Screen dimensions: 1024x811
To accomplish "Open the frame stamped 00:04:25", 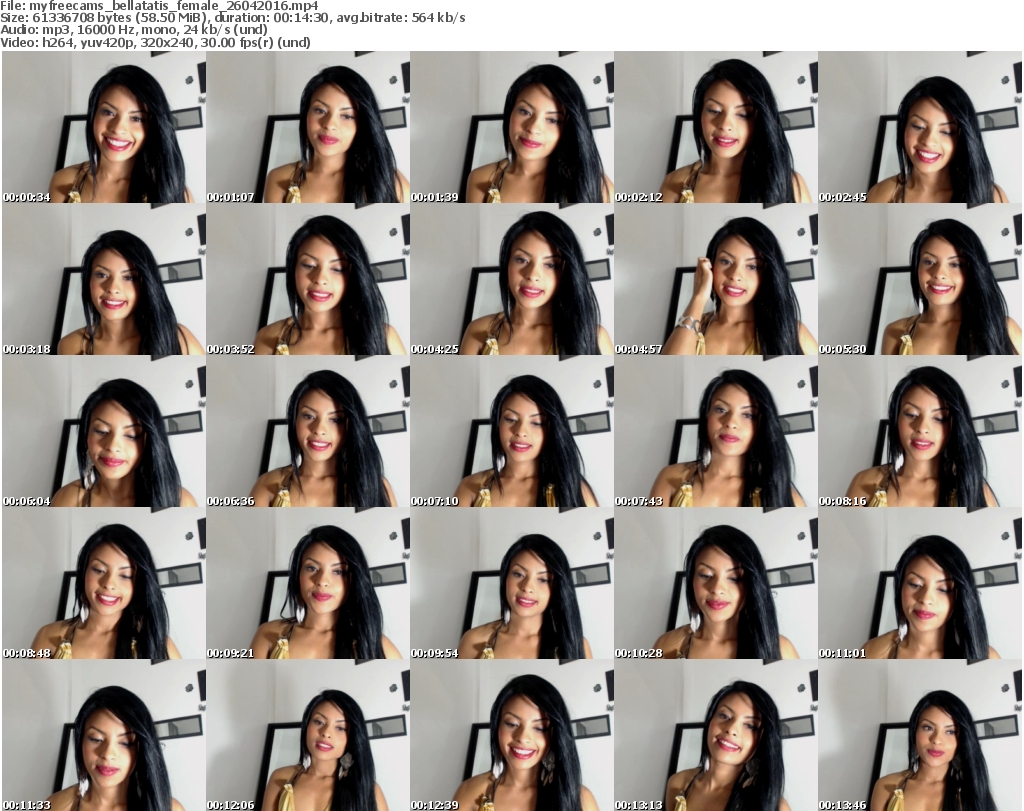I will pos(511,279).
